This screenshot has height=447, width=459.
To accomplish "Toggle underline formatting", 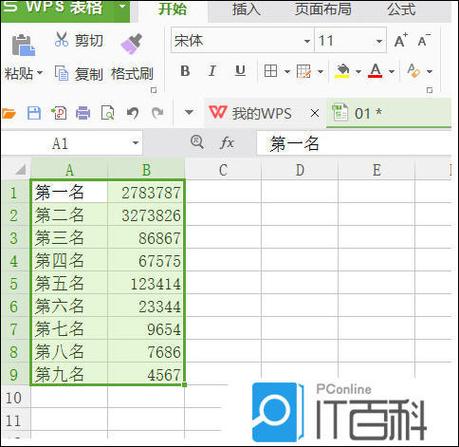I will coord(240,71).
